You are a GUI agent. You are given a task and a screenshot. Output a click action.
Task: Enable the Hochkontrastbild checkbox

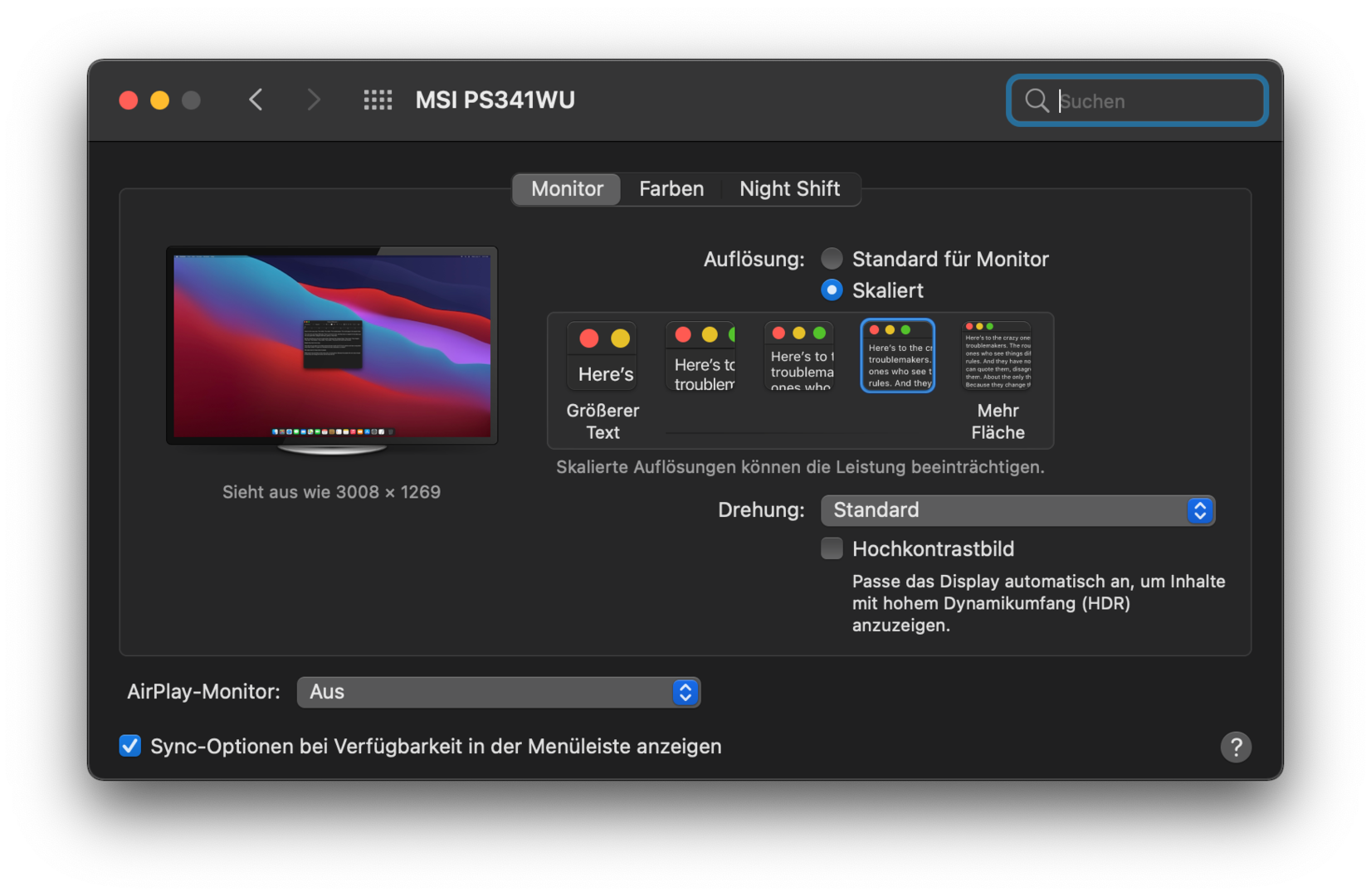click(x=832, y=548)
